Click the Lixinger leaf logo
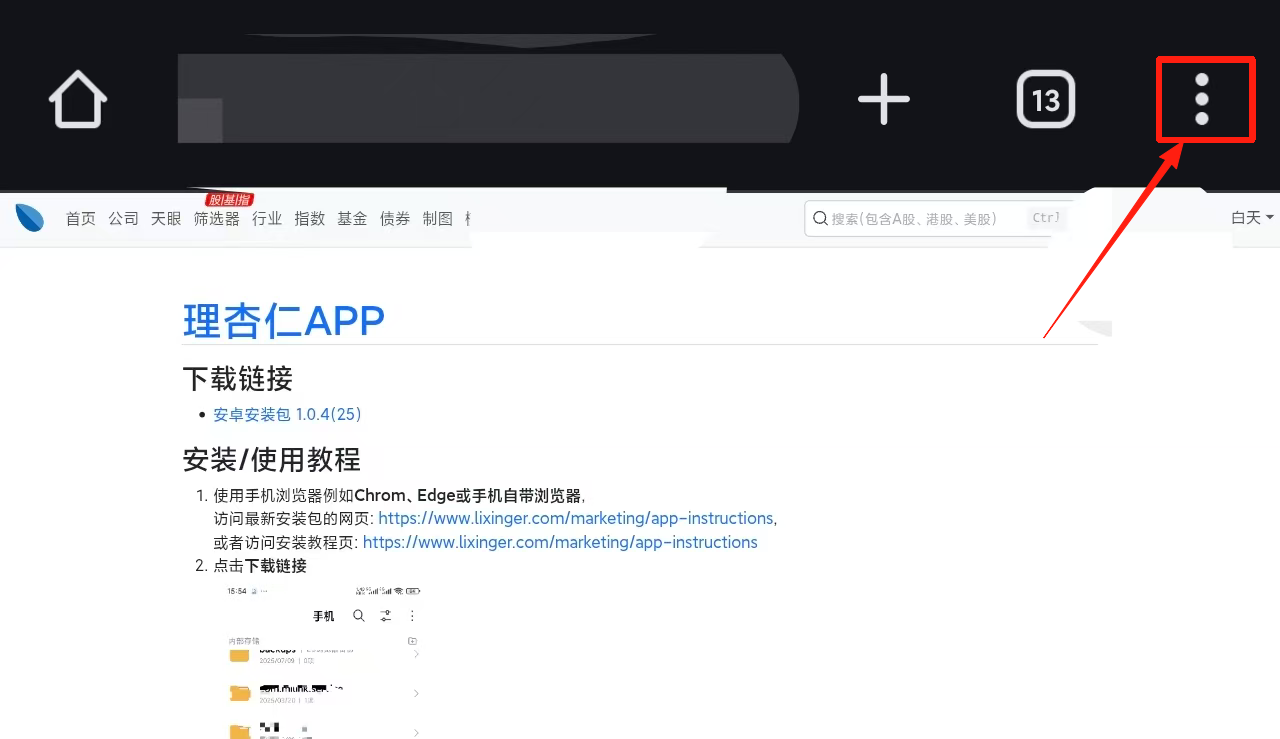Screen dimensions: 1280x739 pos(29,218)
